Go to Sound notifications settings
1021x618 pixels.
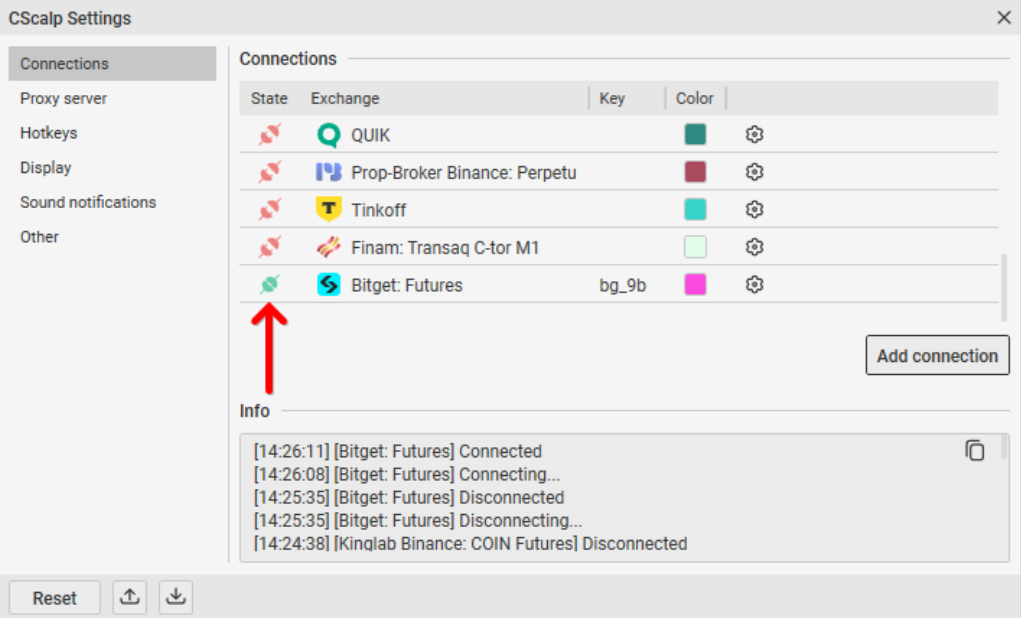click(x=88, y=202)
